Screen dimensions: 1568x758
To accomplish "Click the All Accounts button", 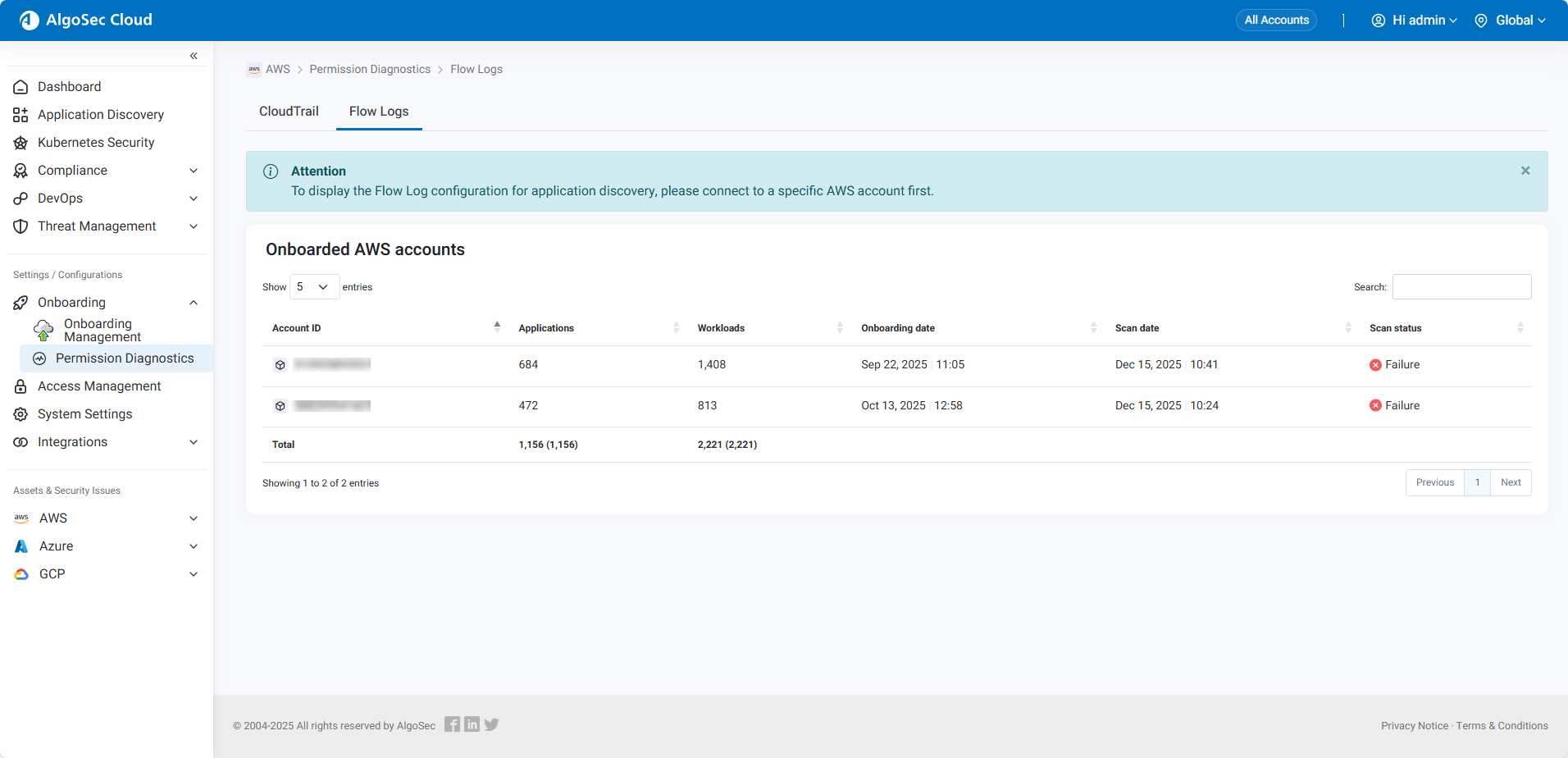I will pos(1276,21).
